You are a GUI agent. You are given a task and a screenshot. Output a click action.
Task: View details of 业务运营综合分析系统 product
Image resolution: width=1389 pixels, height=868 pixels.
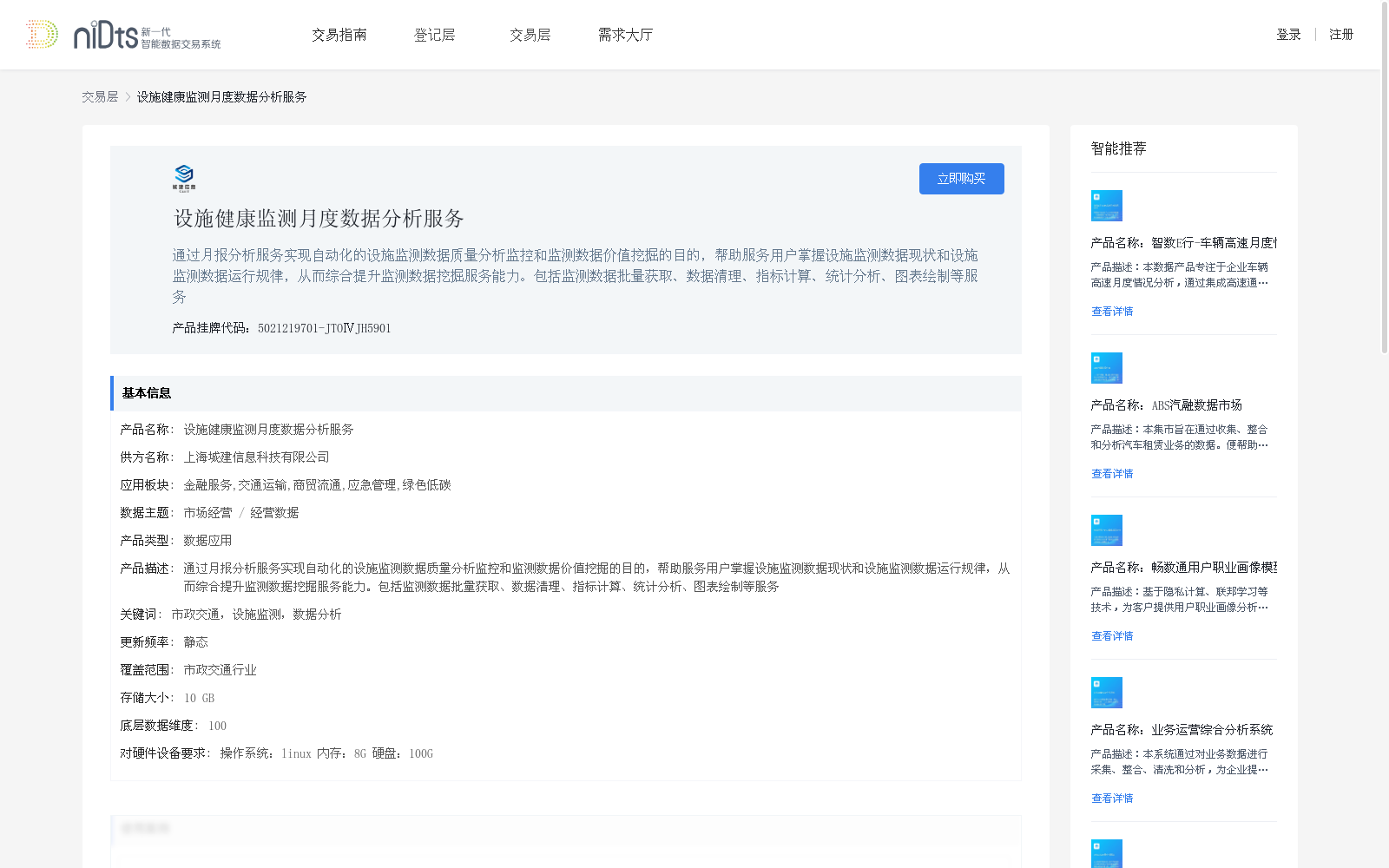coord(1112,799)
